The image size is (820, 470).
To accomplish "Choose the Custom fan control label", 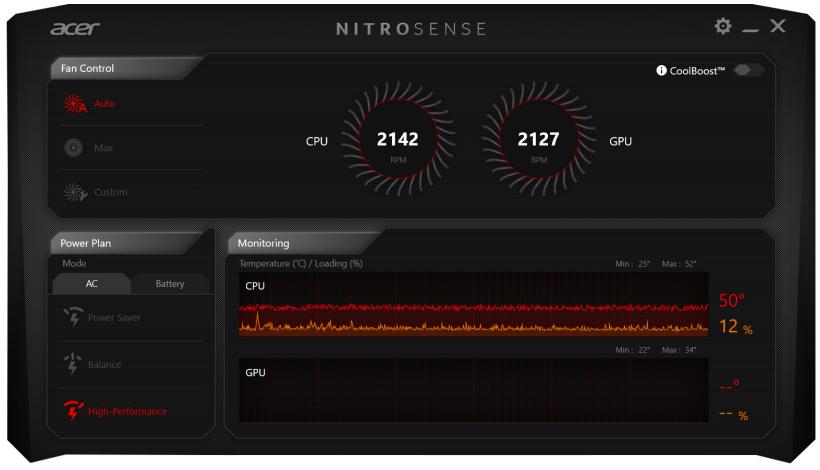I will [x=110, y=192].
